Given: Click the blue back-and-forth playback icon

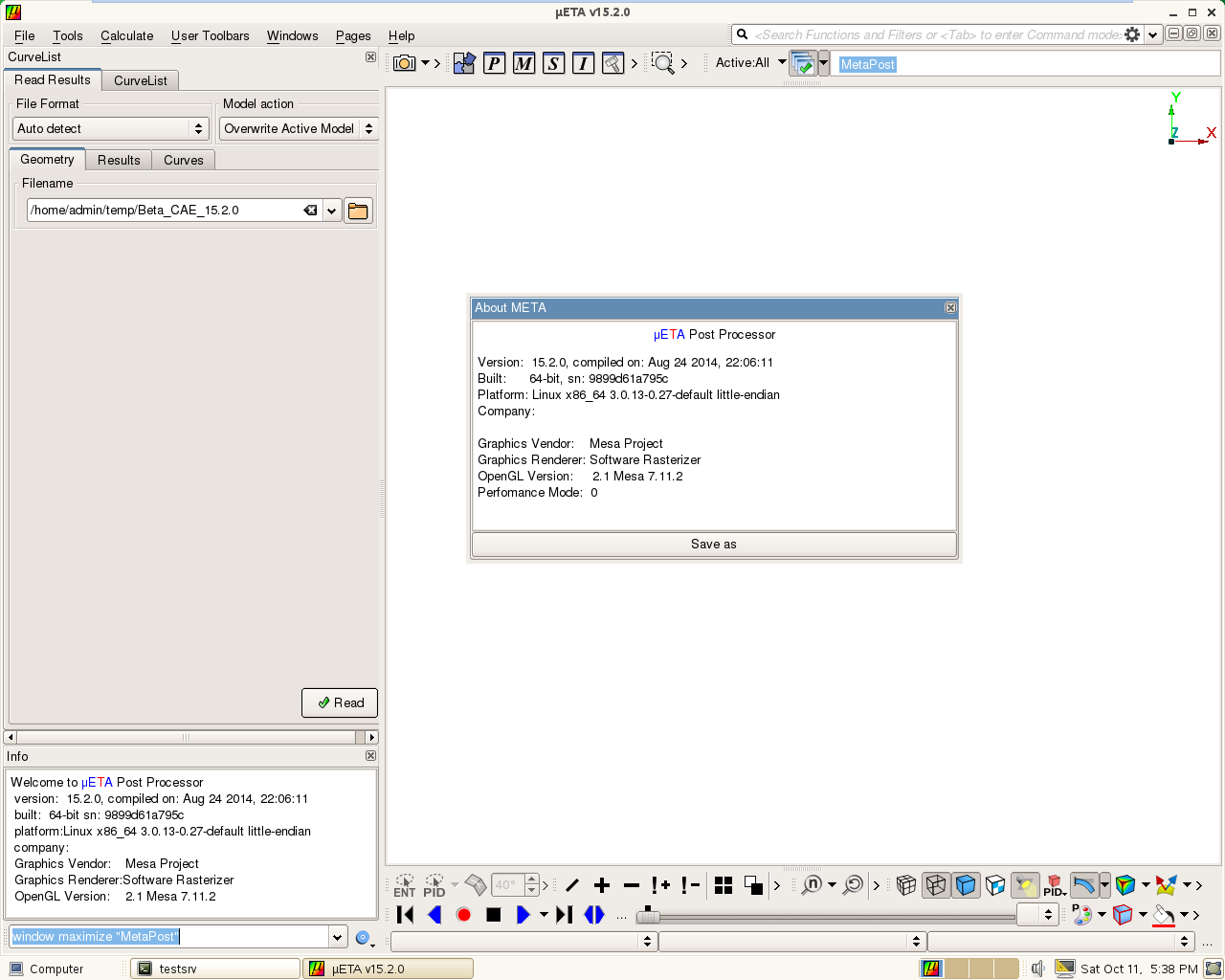Looking at the screenshot, I should 594,915.
